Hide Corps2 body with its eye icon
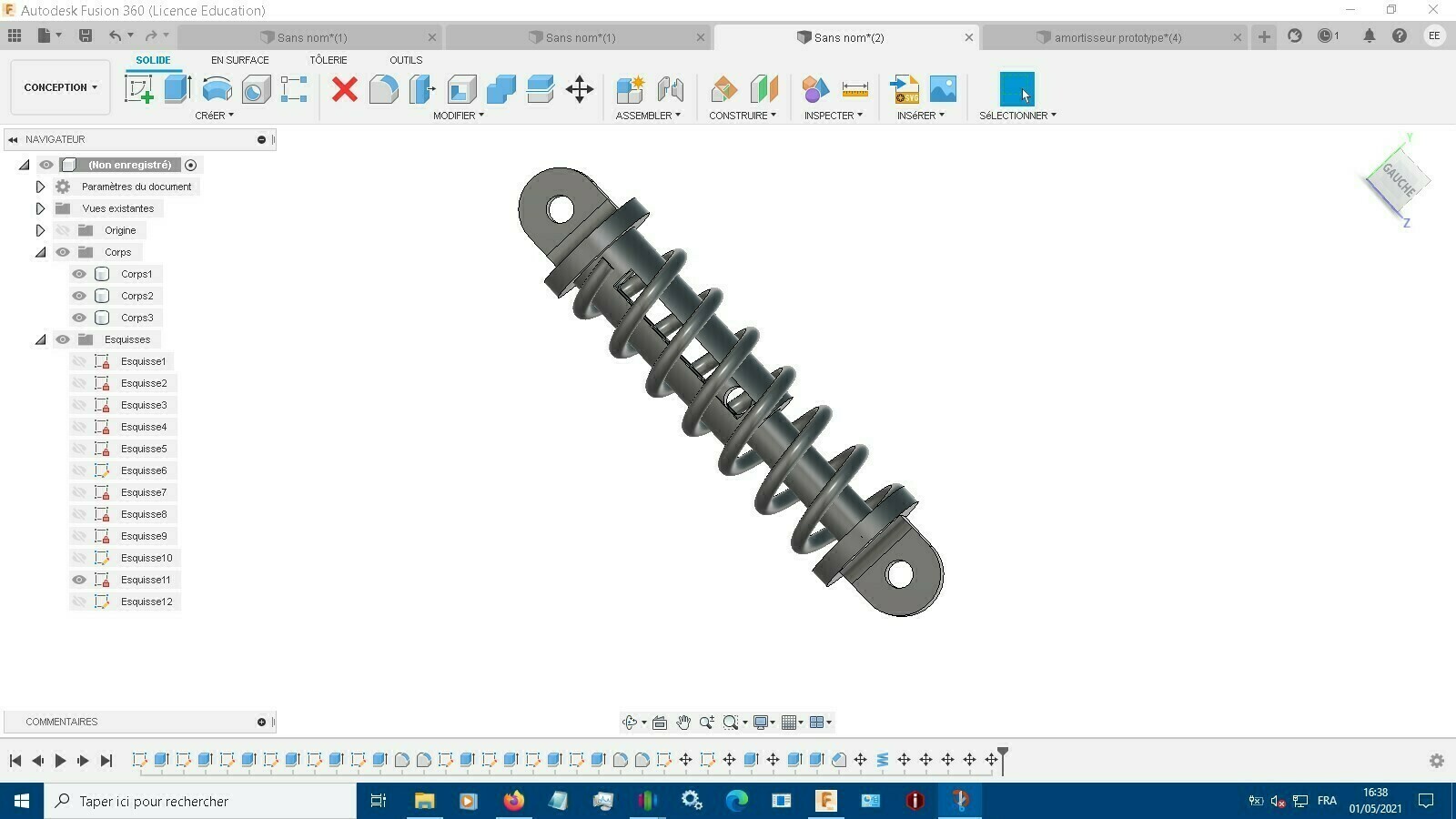 coord(79,296)
